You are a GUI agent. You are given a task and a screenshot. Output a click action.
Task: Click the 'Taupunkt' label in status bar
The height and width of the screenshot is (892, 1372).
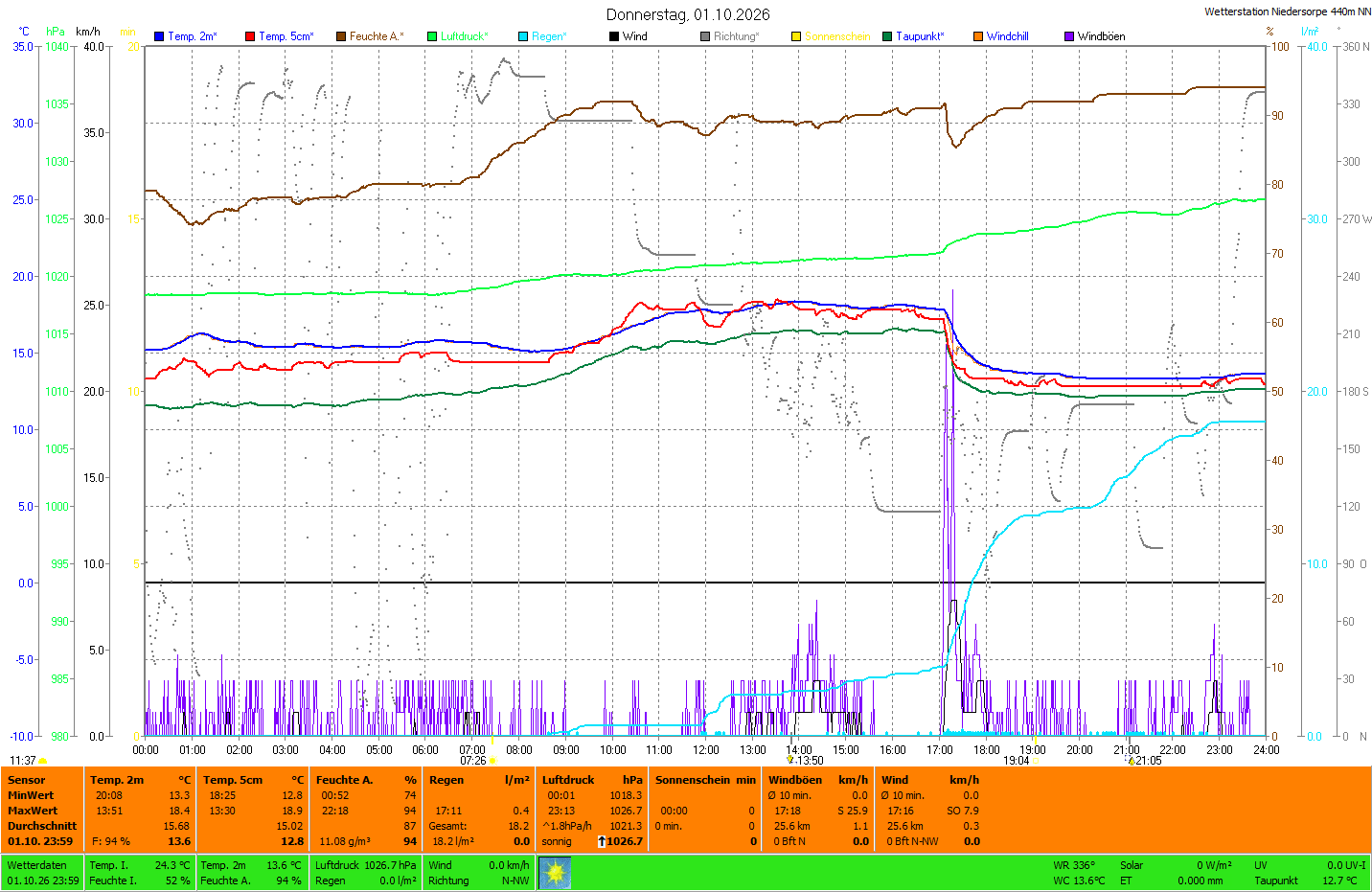pyautogui.click(x=1276, y=881)
